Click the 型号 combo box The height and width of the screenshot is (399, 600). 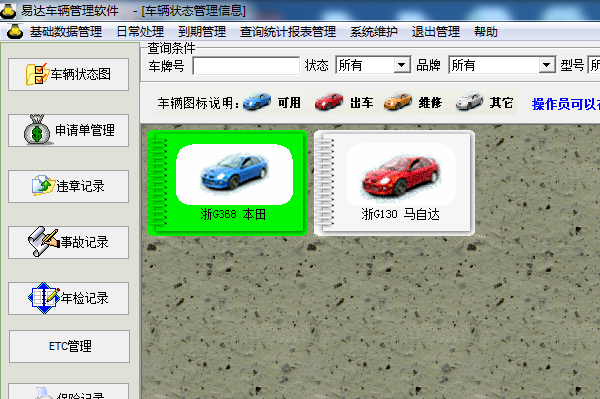coord(593,65)
